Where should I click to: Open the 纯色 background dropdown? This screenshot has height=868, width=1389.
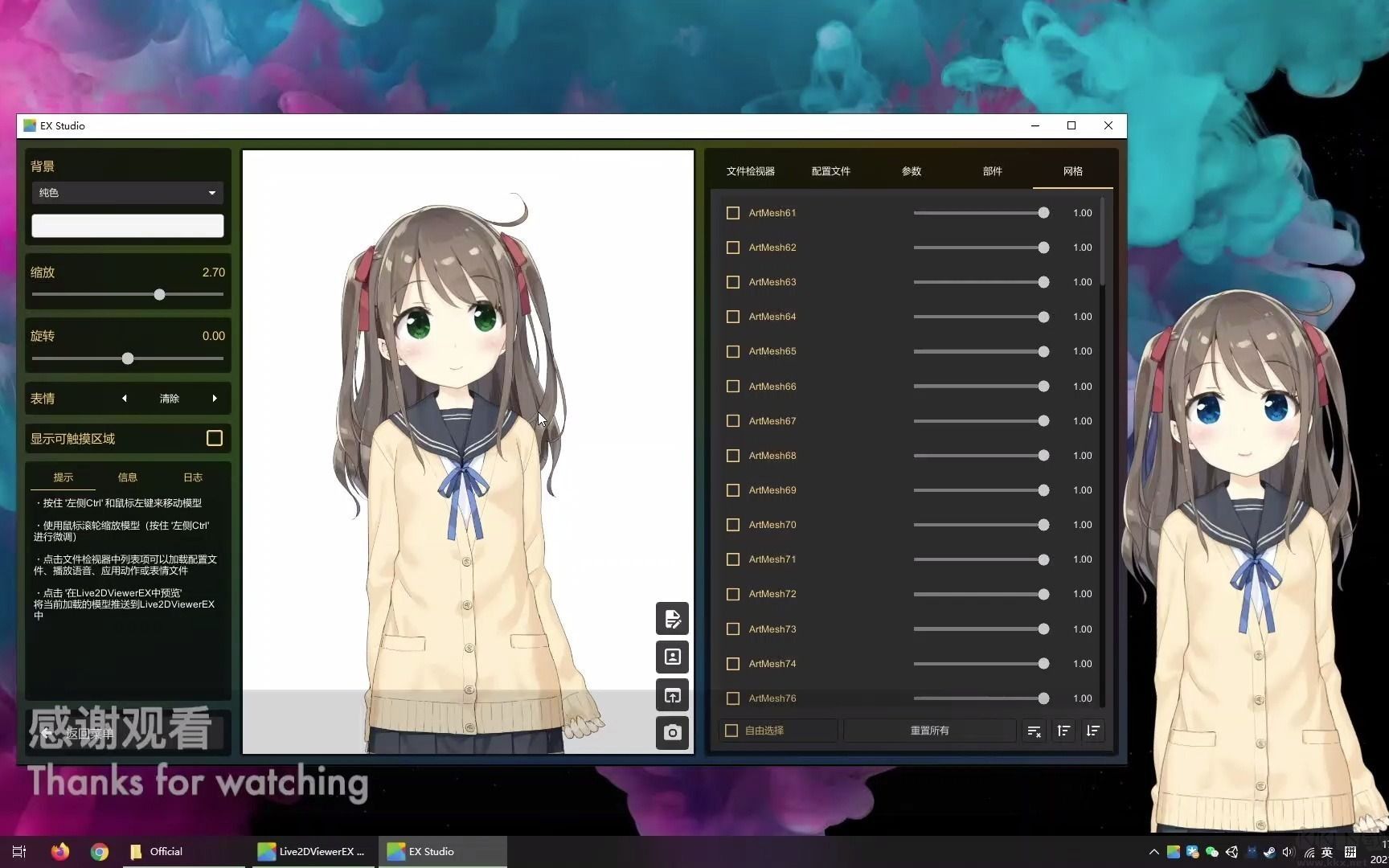tap(127, 193)
